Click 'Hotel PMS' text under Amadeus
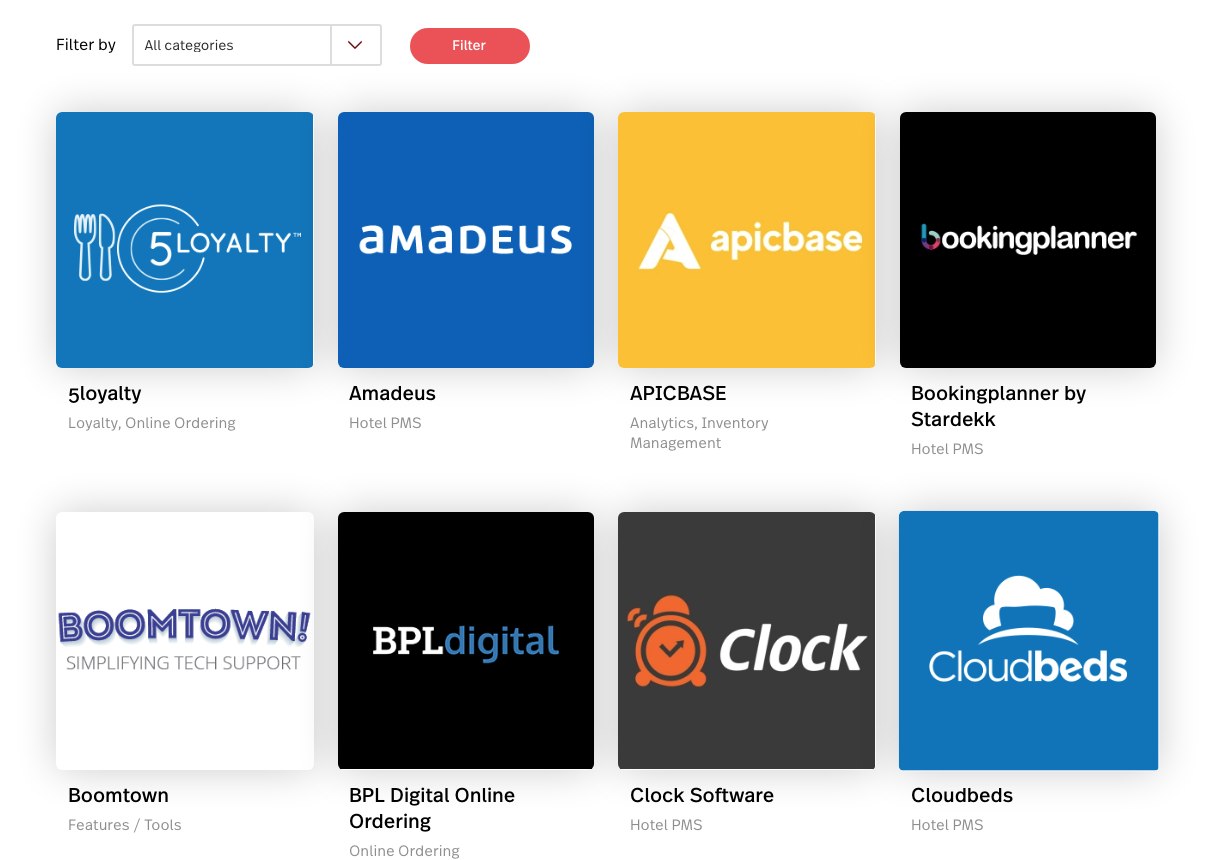Image resolution: width=1210 pixels, height=860 pixels. [385, 423]
